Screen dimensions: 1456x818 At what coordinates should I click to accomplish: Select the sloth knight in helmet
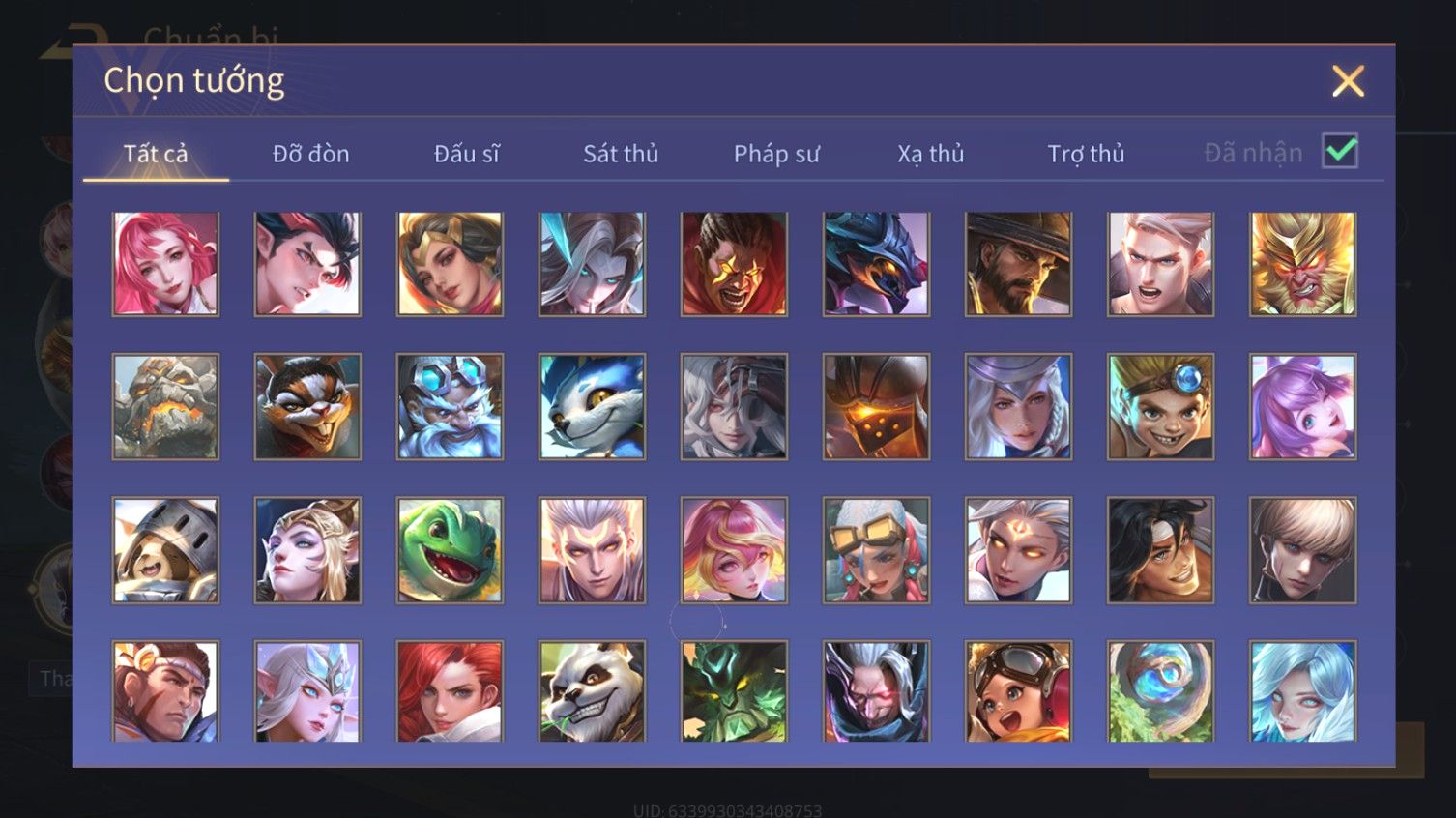pyautogui.click(x=165, y=550)
